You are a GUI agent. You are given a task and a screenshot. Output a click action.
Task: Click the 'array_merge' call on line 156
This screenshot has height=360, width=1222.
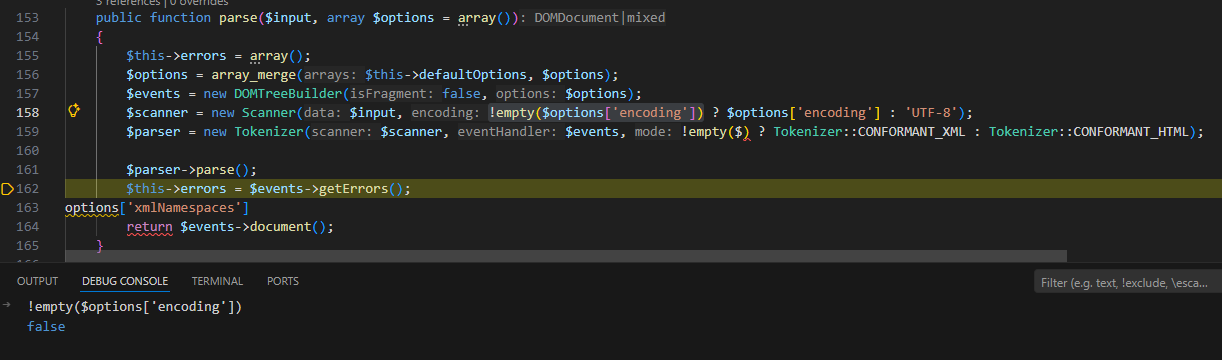[x=254, y=75]
